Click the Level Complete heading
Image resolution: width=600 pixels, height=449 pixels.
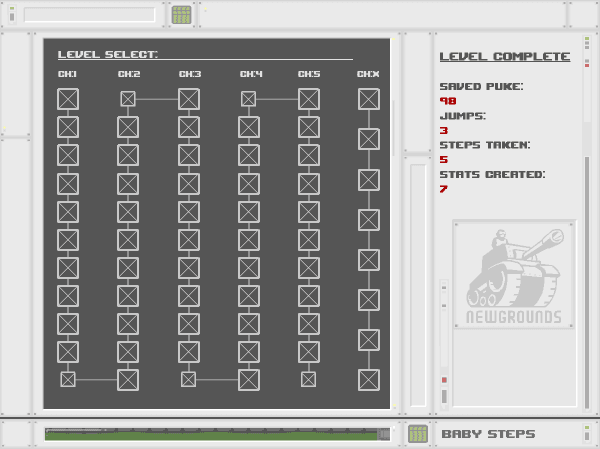coord(505,57)
